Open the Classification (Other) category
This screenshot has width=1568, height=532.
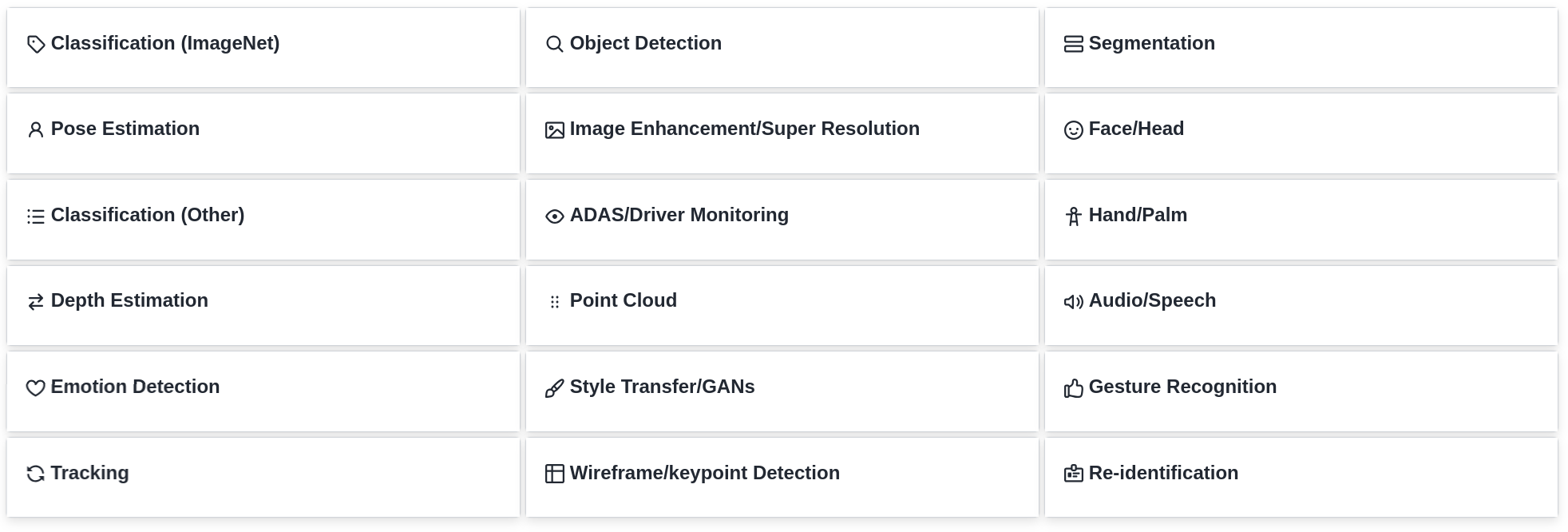pos(148,216)
